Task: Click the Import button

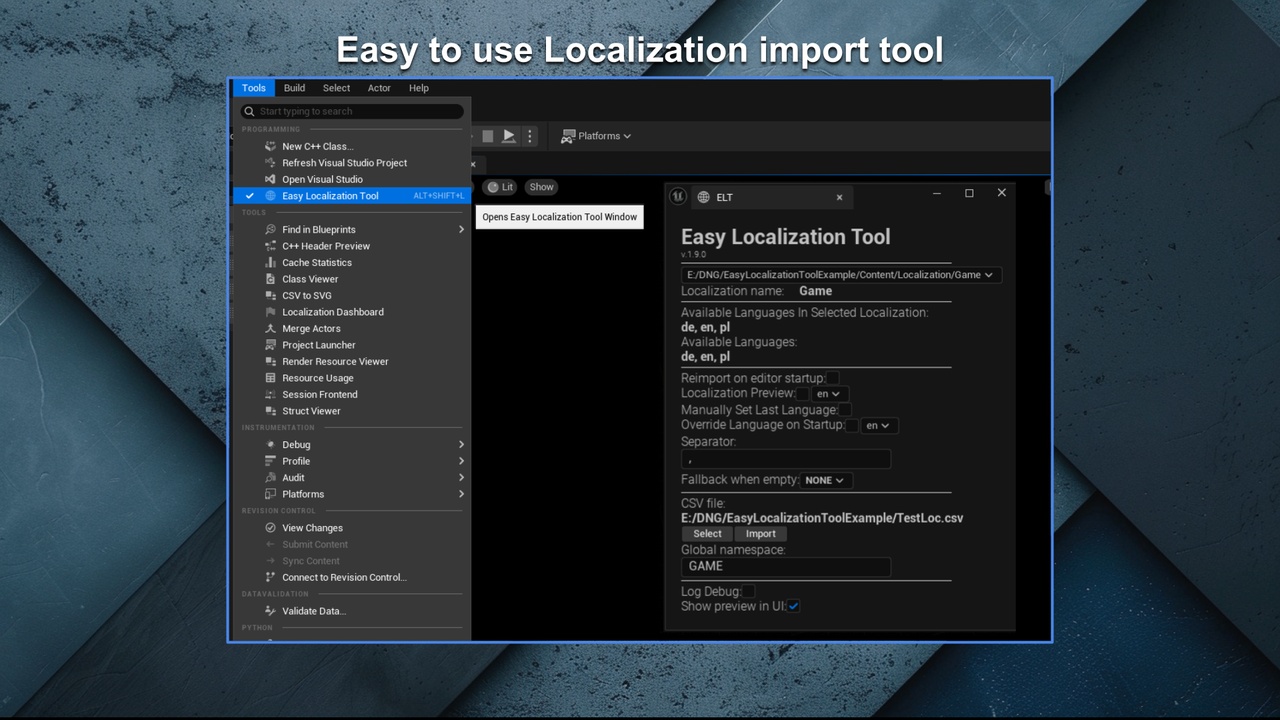Action: tap(760, 534)
